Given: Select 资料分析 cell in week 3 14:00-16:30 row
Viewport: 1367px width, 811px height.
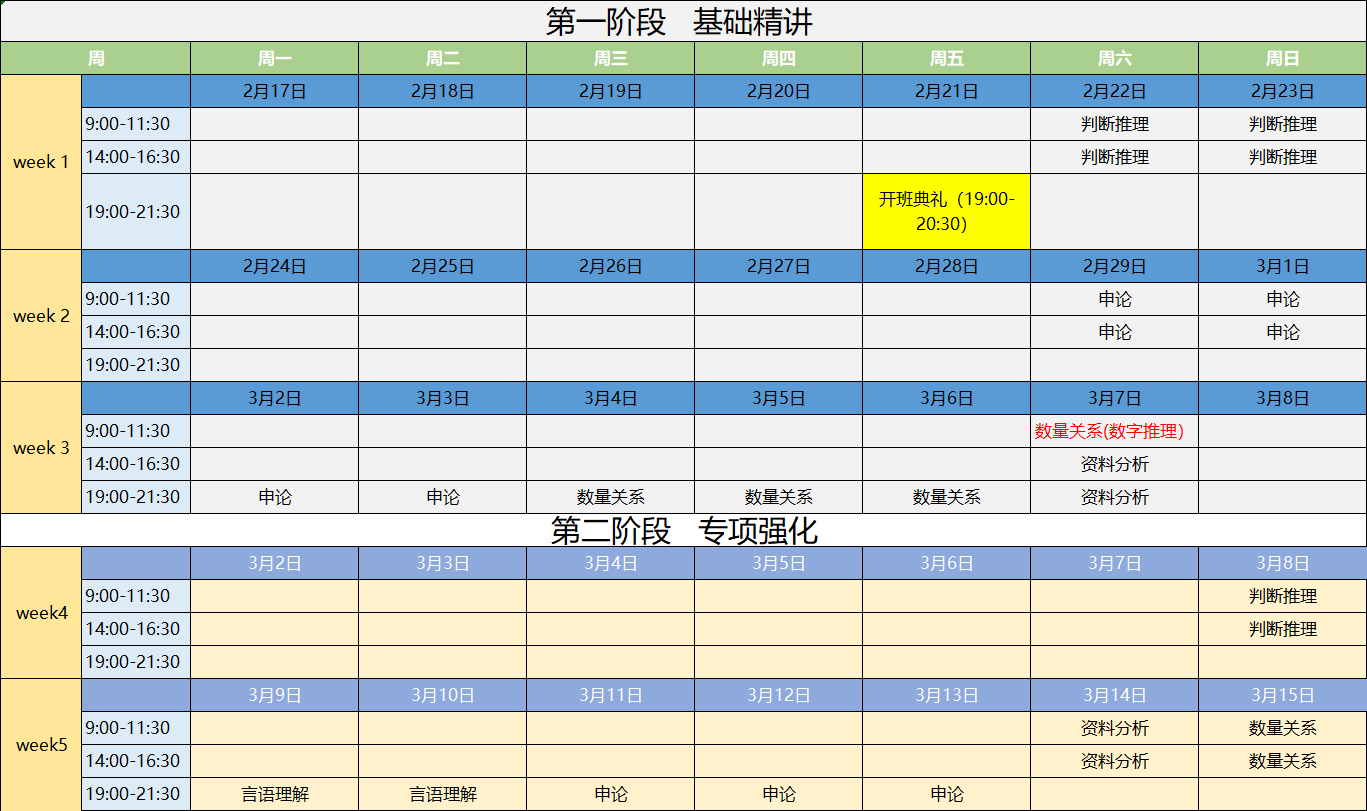Looking at the screenshot, I should pos(1114,464).
